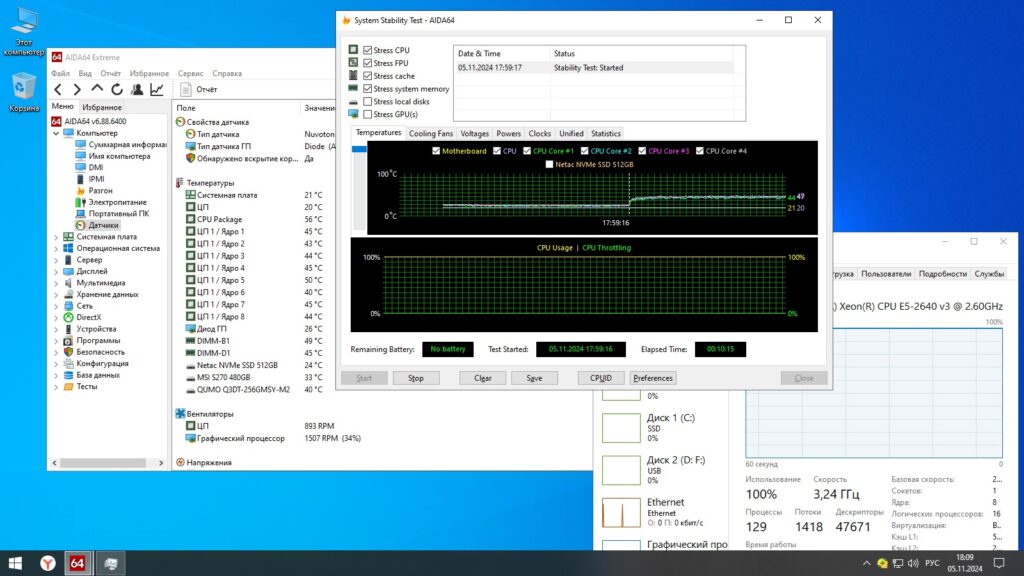This screenshot has height=576, width=1024.
Task: Open the Сервис menu in AIDA64
Action: click(190, 74)
